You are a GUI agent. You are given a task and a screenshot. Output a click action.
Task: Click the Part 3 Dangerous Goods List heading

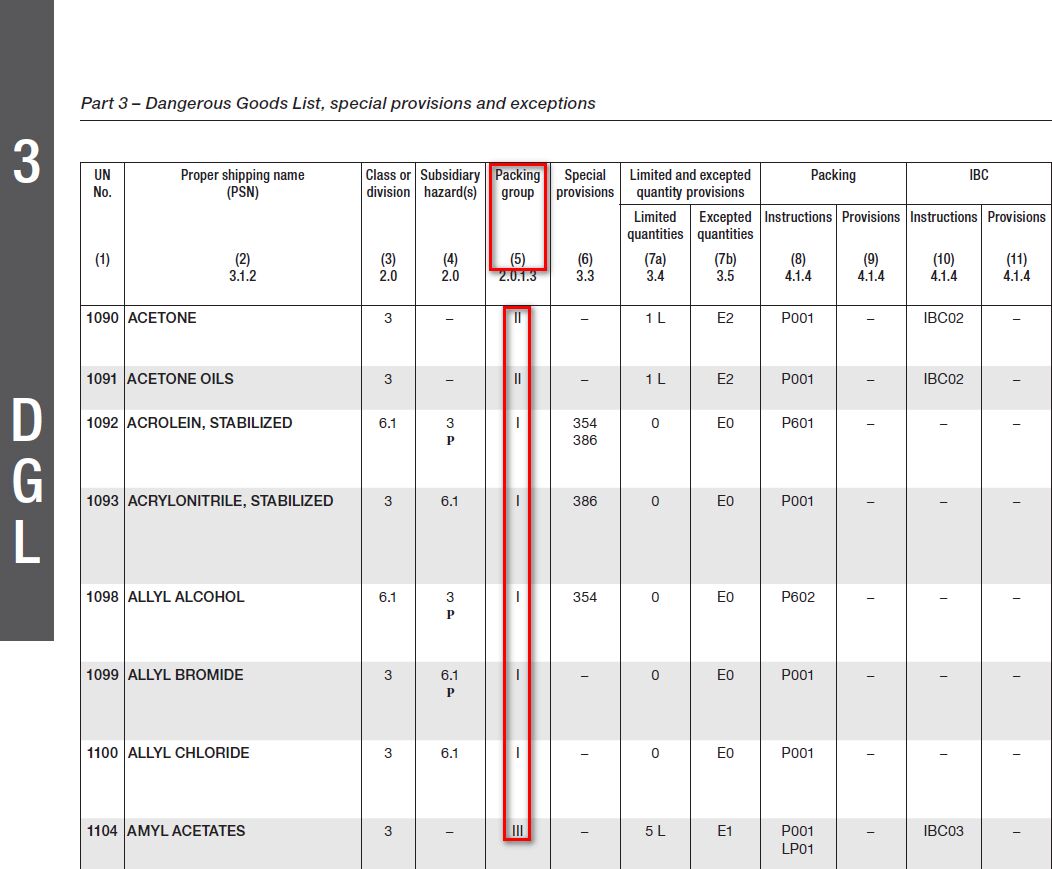338,103
